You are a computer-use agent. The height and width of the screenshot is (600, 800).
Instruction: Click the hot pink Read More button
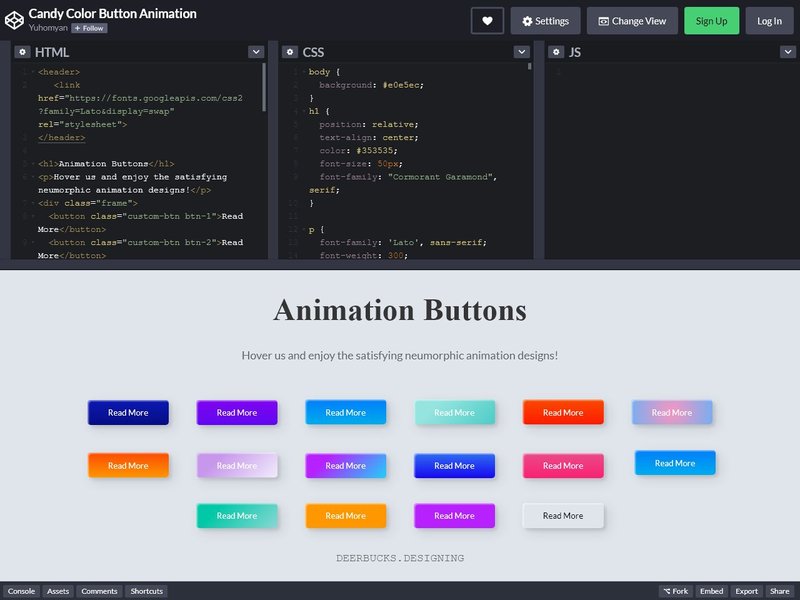(x=563, y=466)
